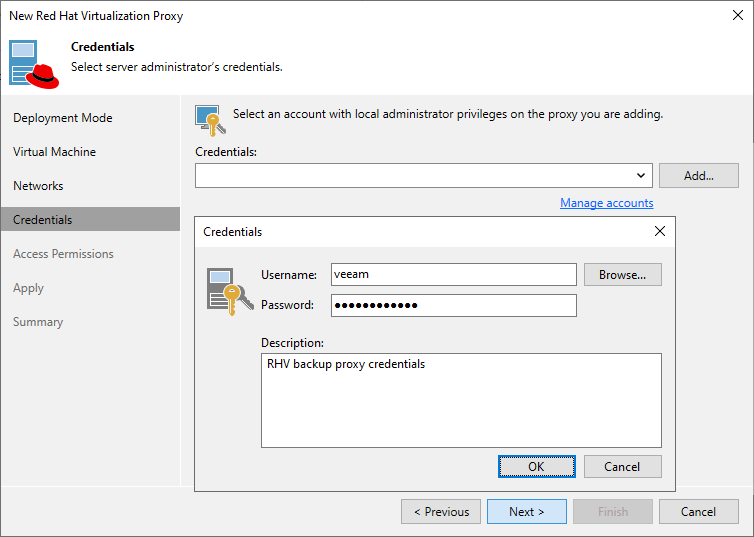Go back with the Previous button
This screenshot has height=537, width=754.
(441, 512)
